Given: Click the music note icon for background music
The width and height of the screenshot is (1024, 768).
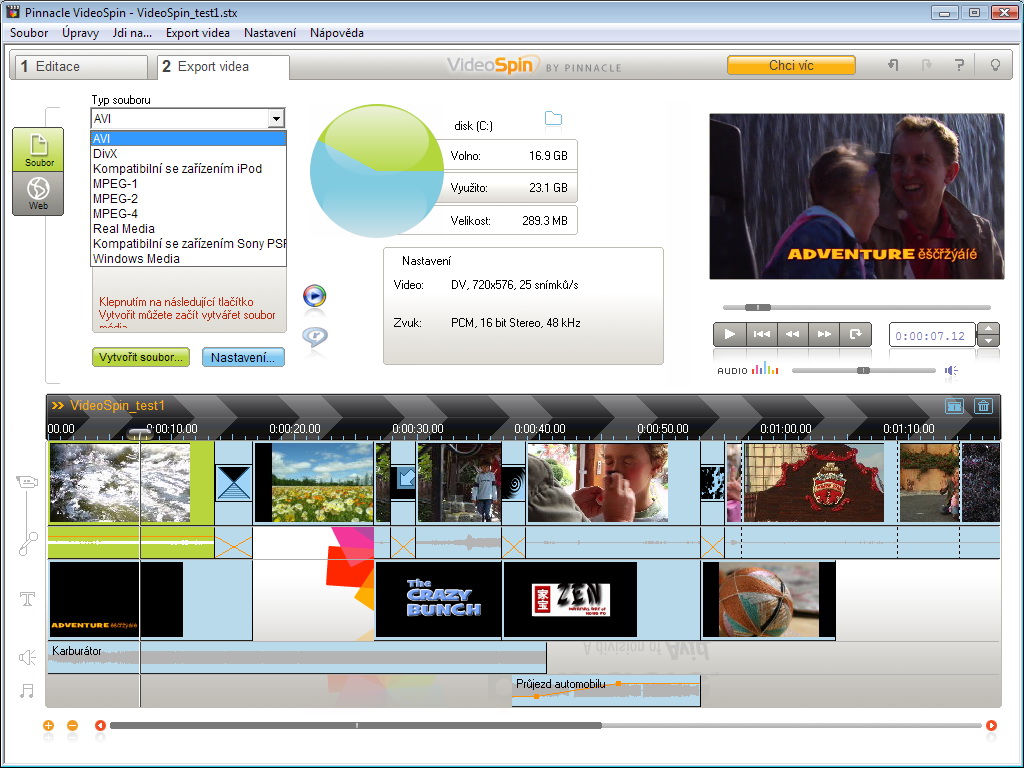Looking at the screenshot, I should [27, 690].
